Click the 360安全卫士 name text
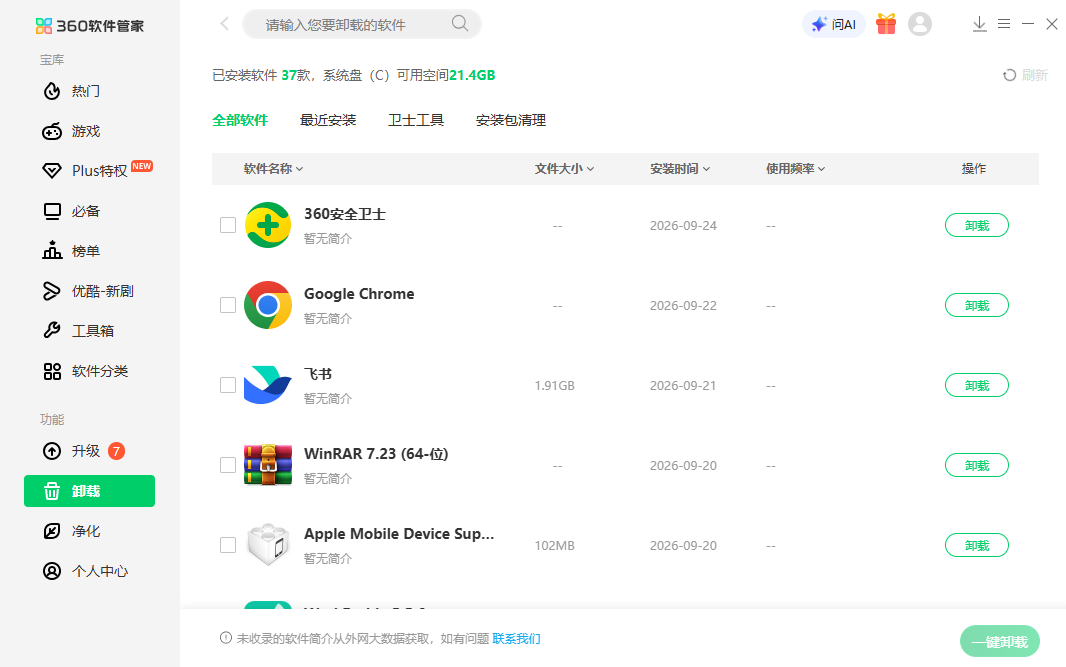1066x667 pixels. (x=345, y=214)
